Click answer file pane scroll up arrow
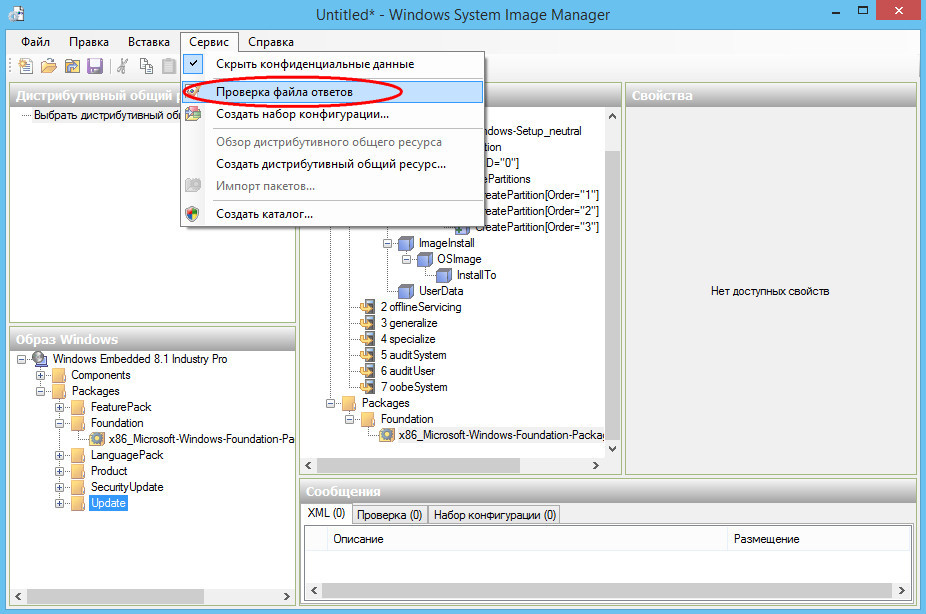 [612, 116]
